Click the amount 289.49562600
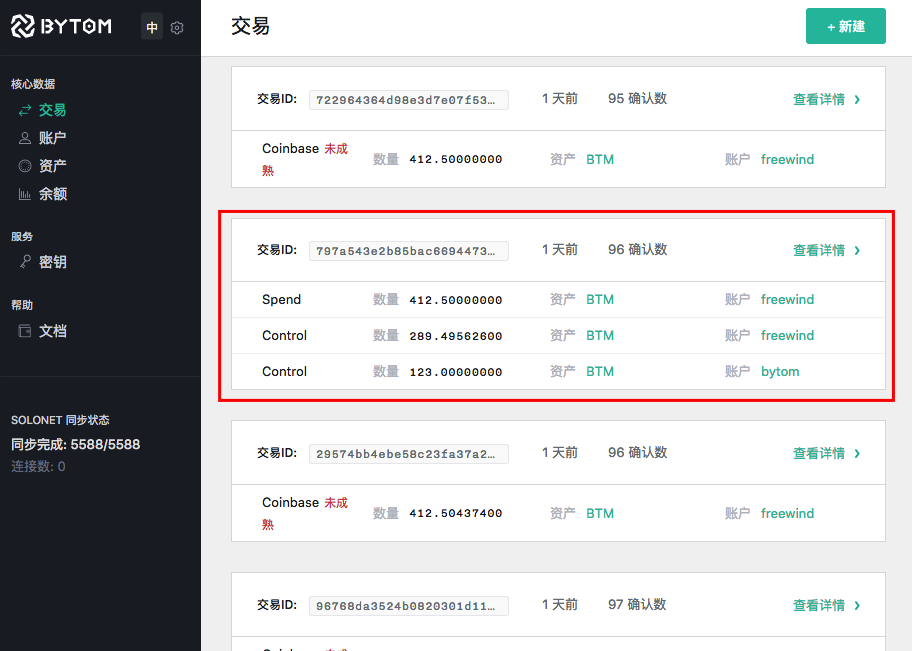 click(455, 336)
